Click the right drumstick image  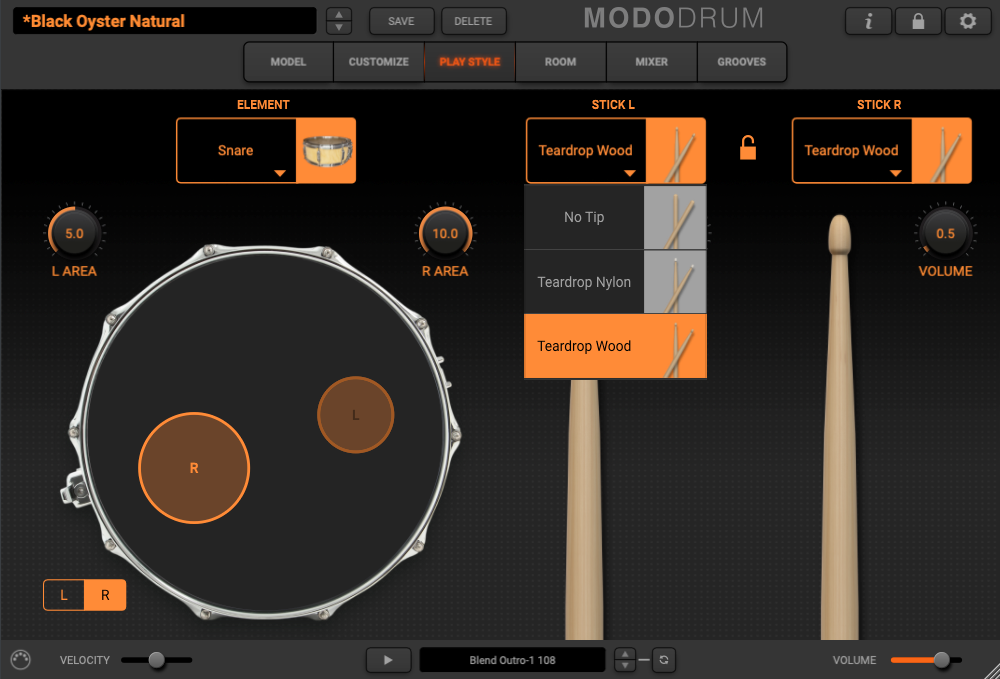click(x=840, y=427)
